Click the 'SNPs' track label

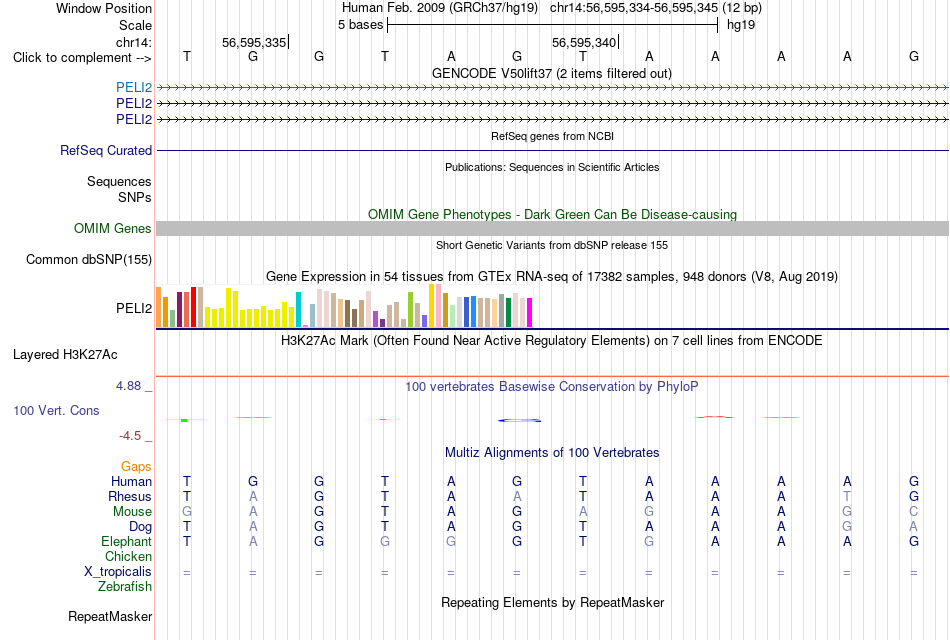click(135, 197)
